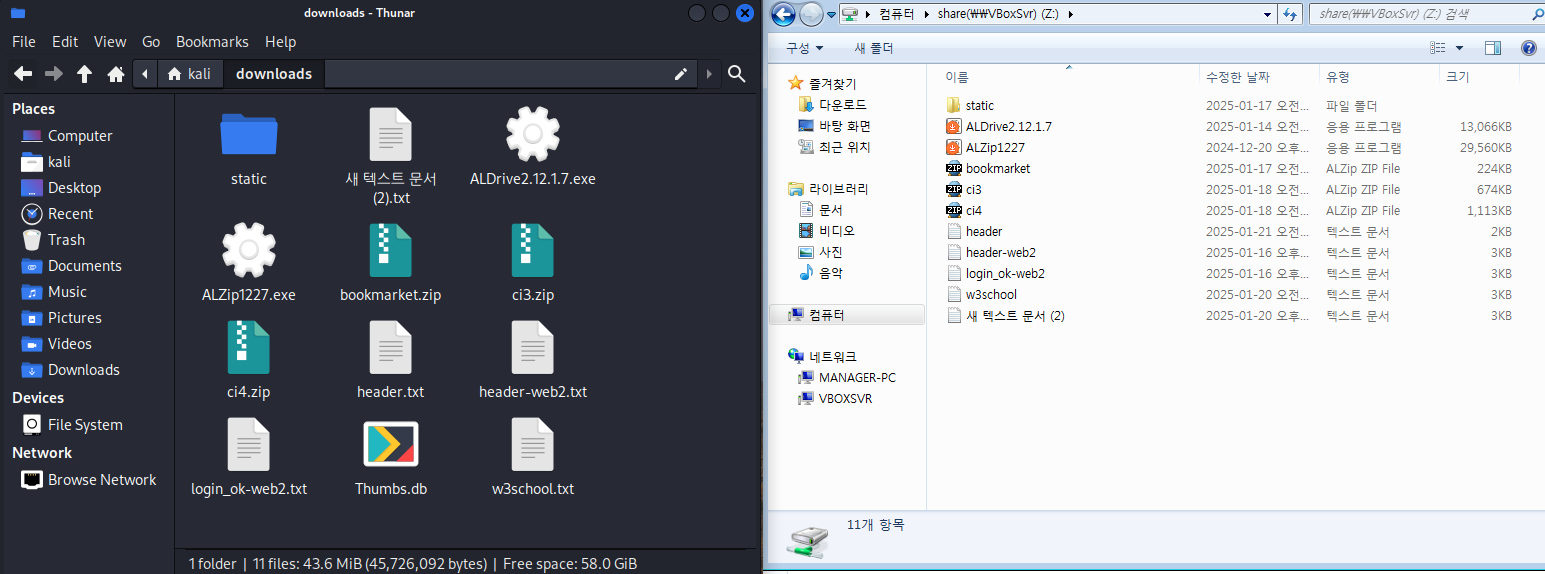Select ALDrive2.12.1.7 row in Explorer

click(x=1230, y=126)
